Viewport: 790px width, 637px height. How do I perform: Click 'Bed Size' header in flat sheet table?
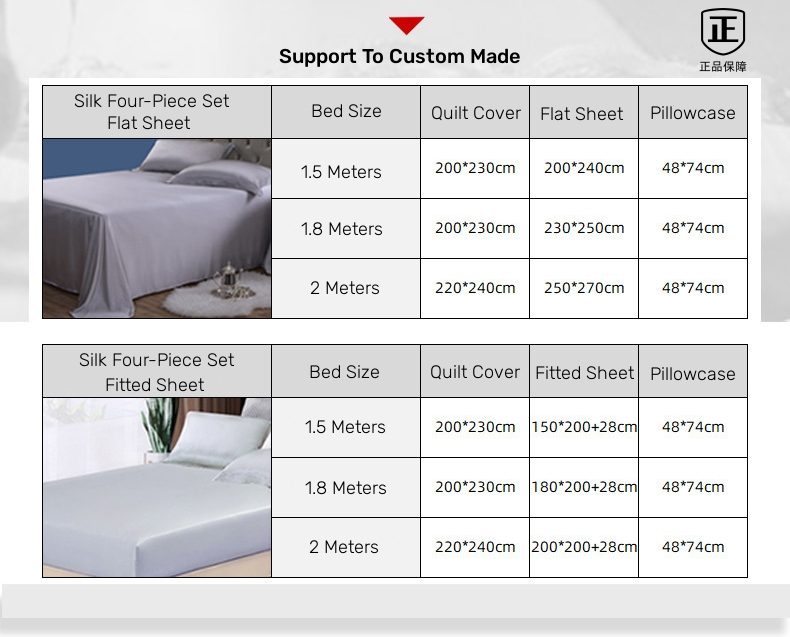(346, 111)
